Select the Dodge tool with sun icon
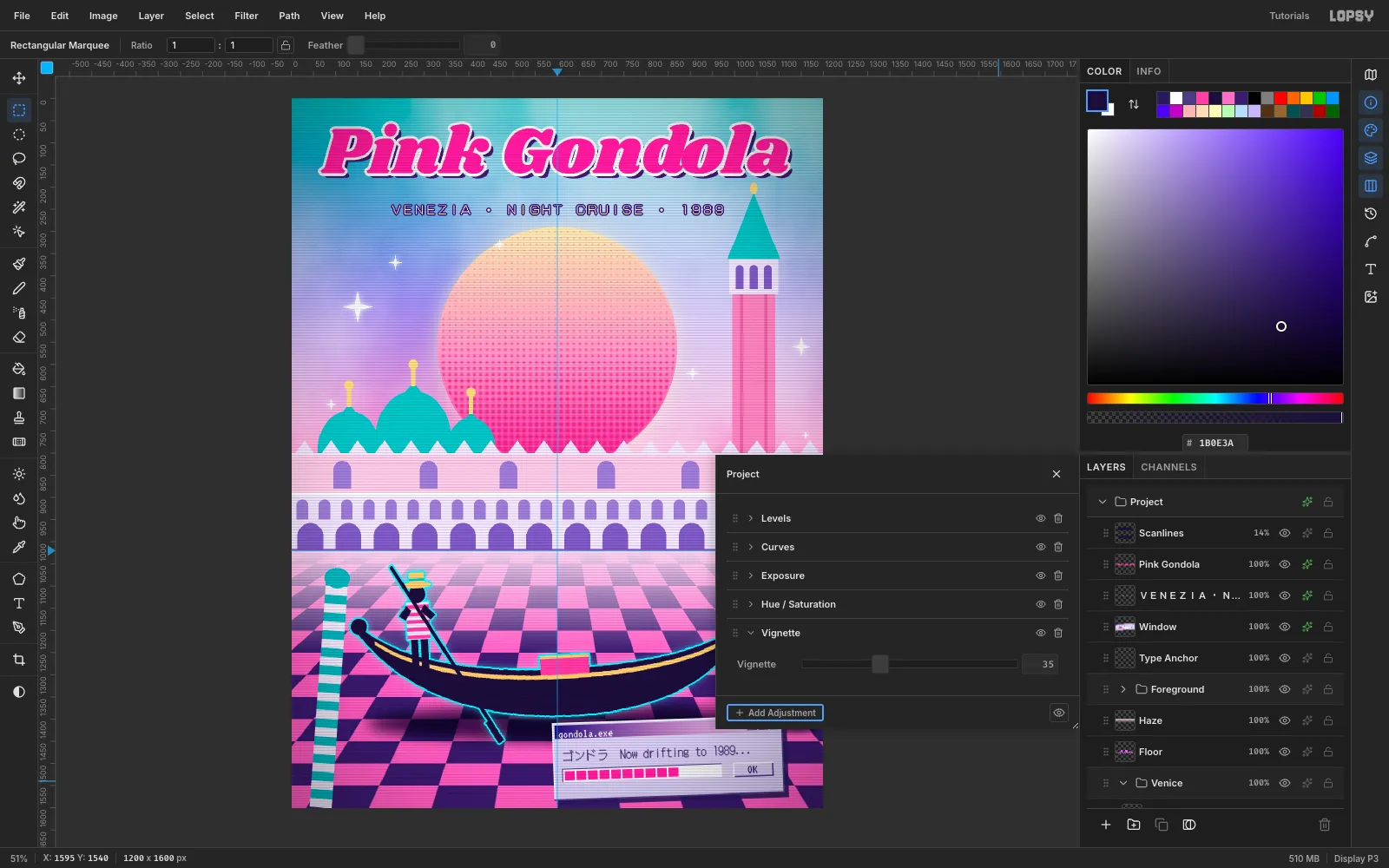1389x868 pixels. tap(19, 474)
